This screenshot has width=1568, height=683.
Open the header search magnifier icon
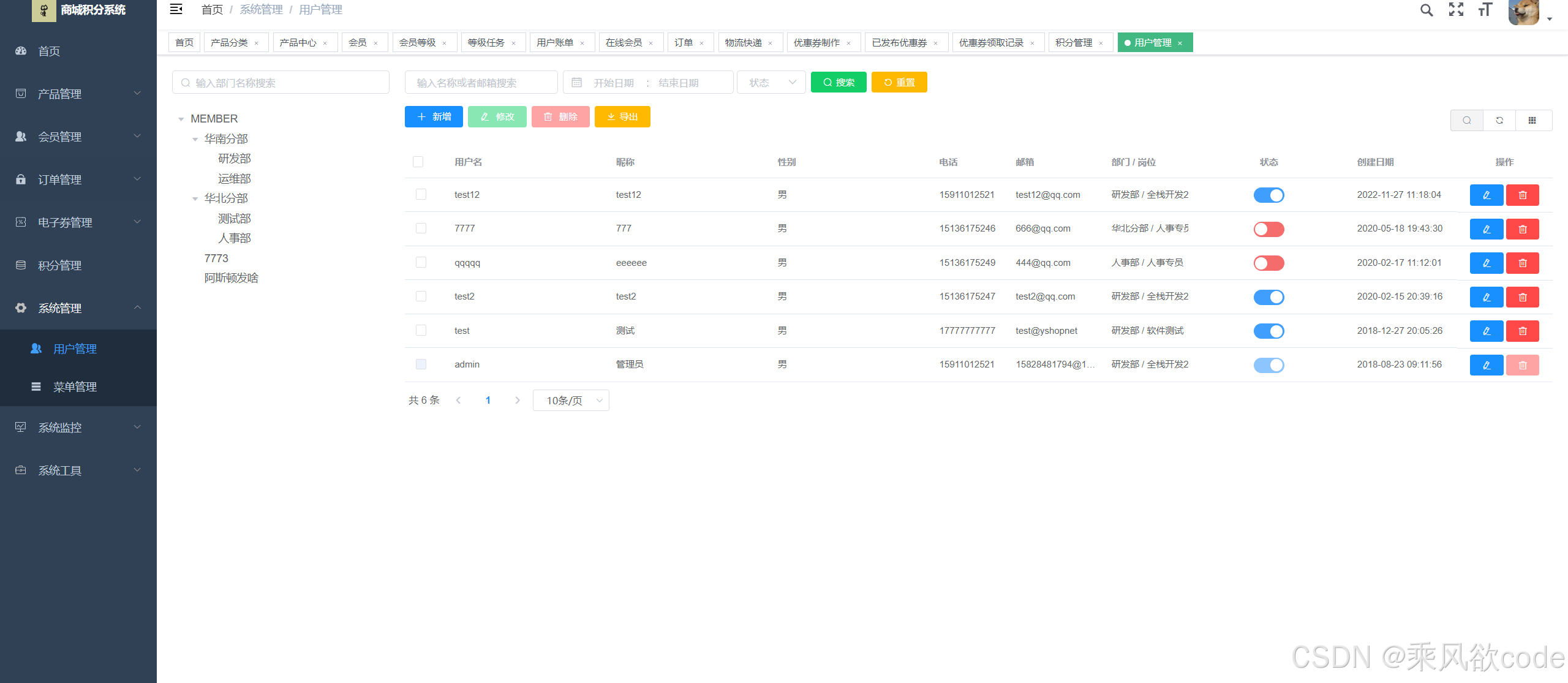pos(1427,10)
